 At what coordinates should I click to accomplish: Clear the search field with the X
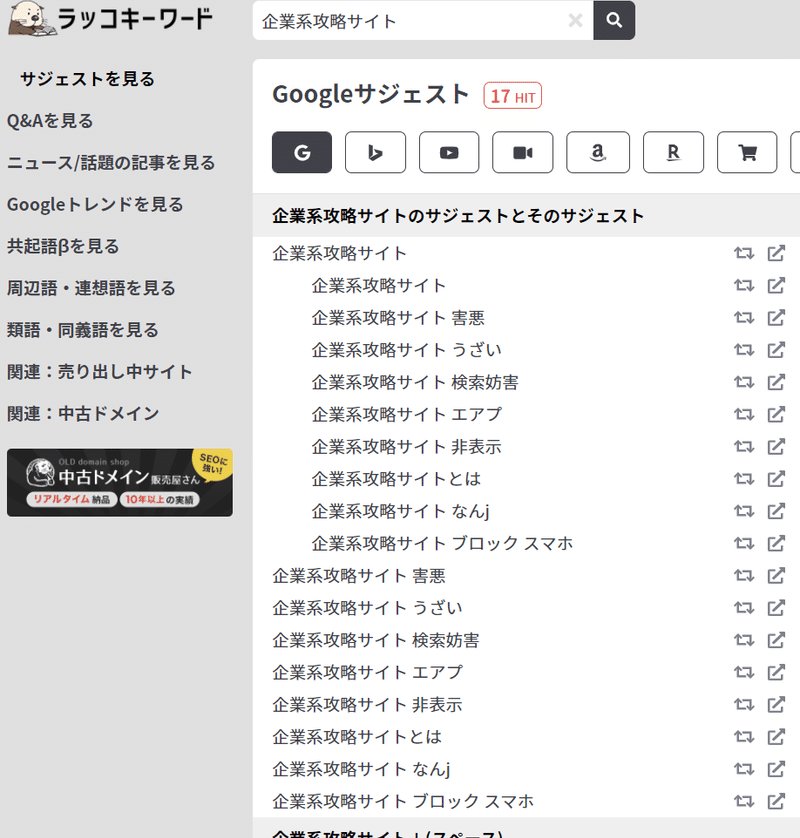(x=575, y=20)
